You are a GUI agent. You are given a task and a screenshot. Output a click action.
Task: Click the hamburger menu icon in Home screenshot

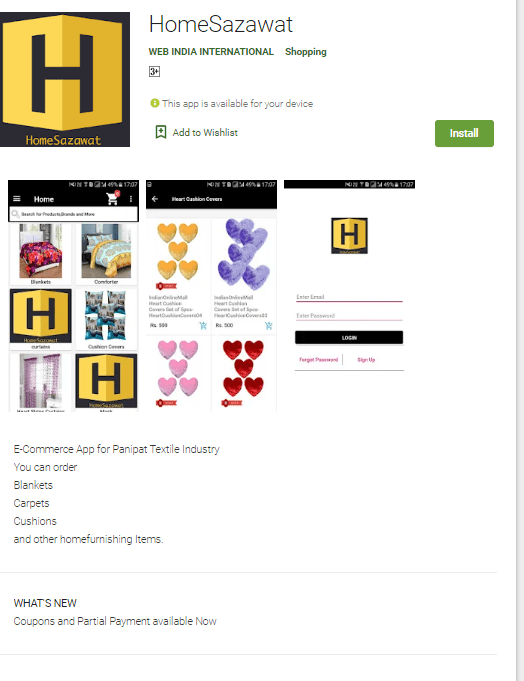17,199
